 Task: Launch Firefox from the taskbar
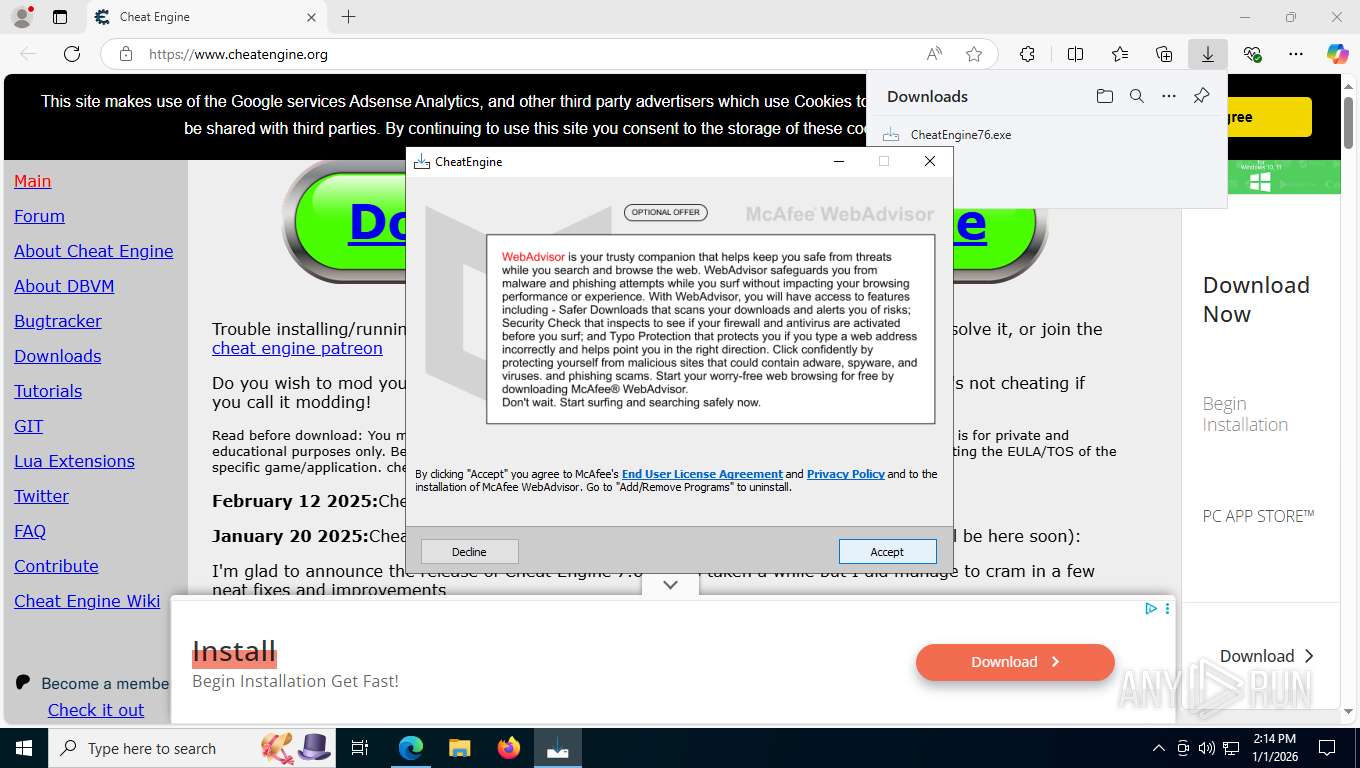click(x=509, y=748)
